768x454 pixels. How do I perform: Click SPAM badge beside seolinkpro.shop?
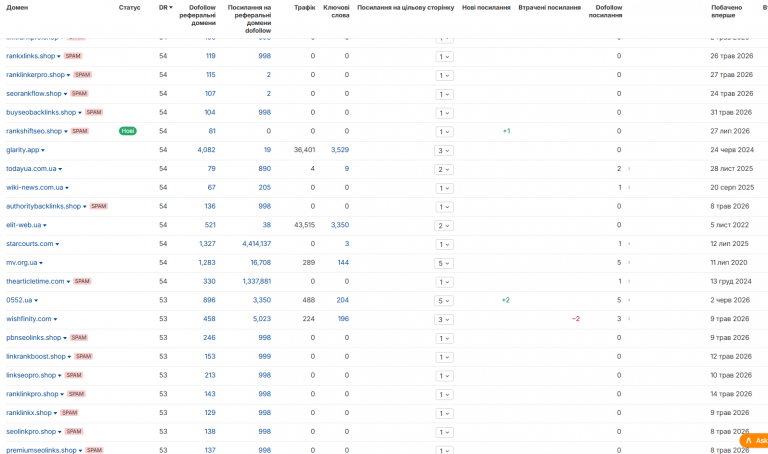point(73,431)
